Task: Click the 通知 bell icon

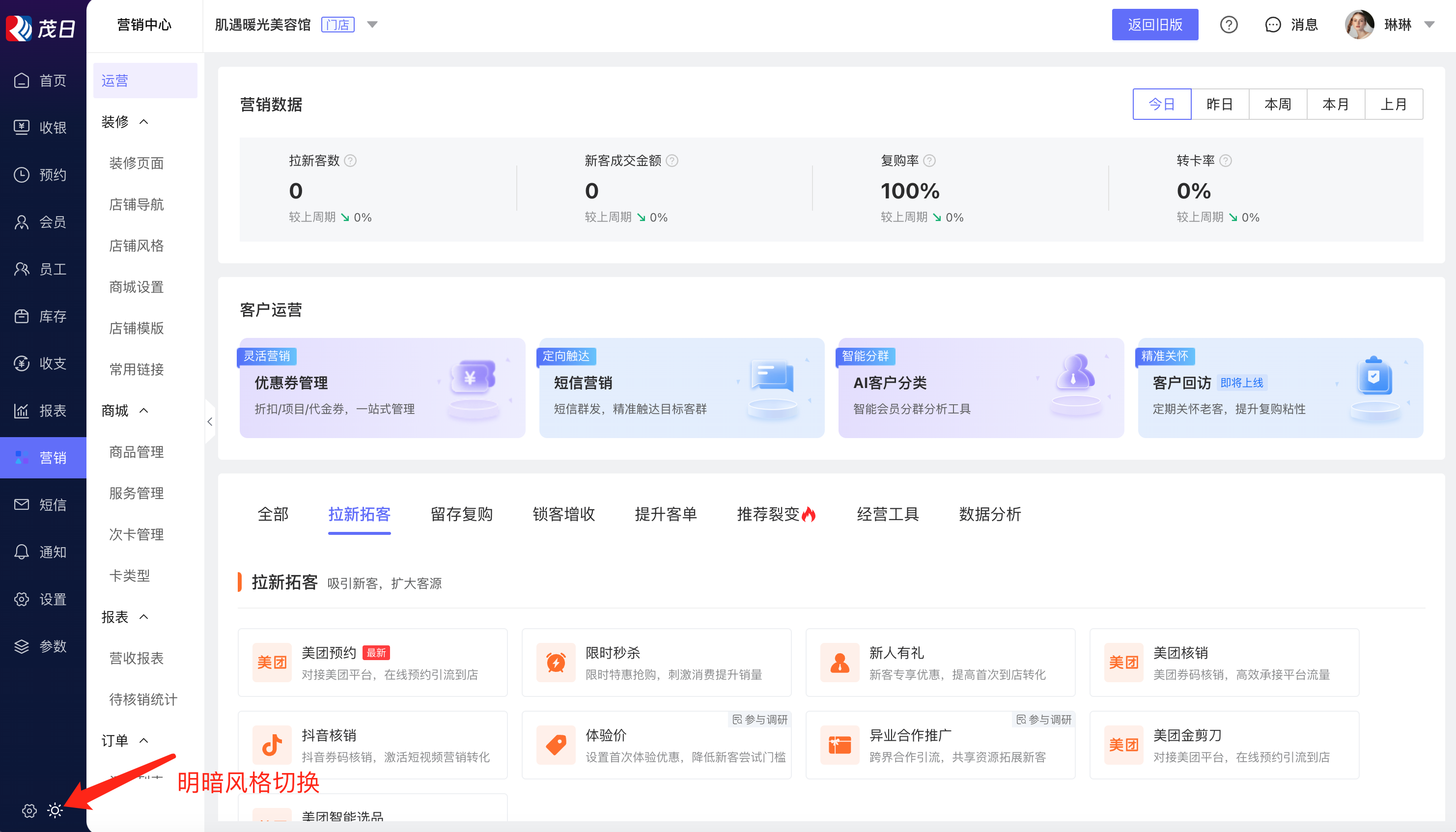Action: [x=22, y=552]
